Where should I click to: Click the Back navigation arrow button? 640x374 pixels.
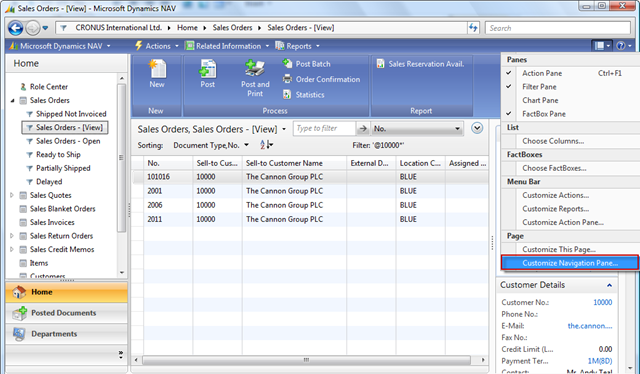coord(16,28)
